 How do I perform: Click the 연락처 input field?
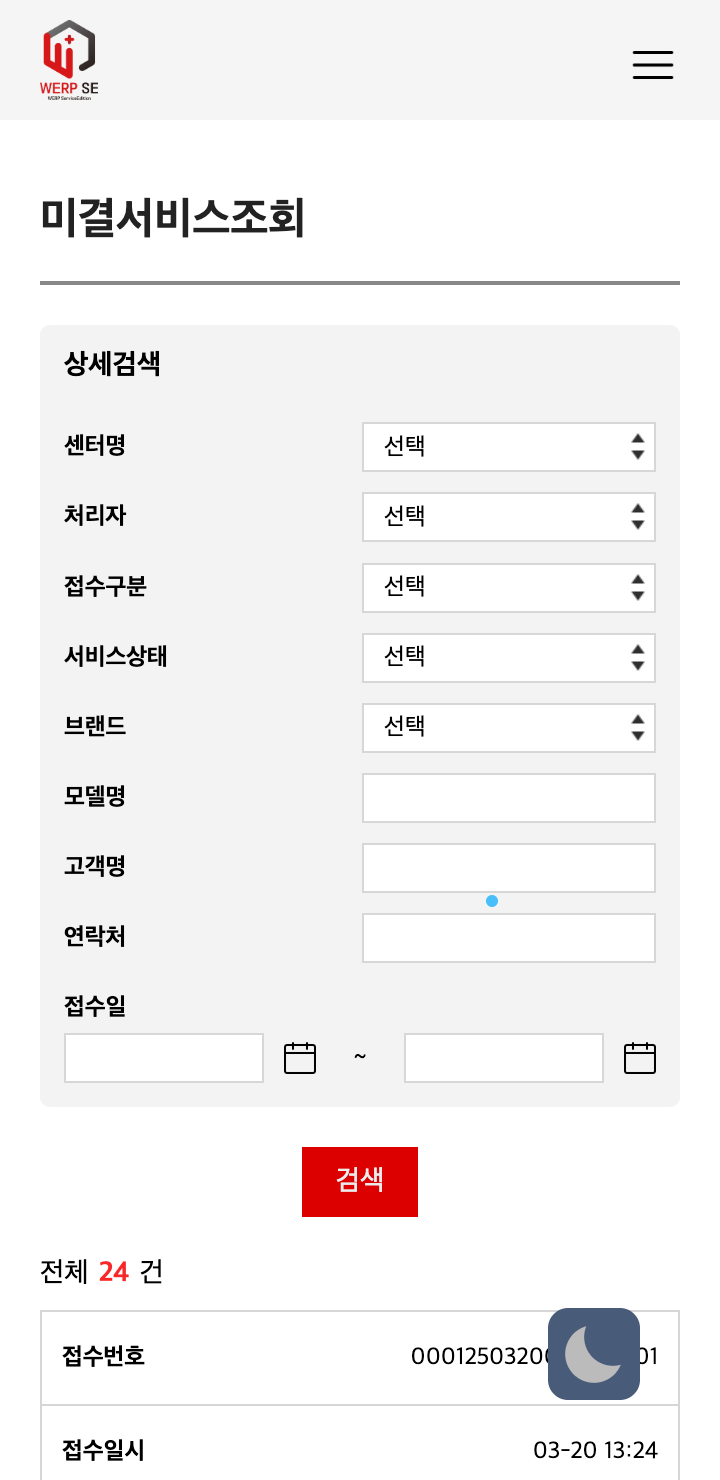click(508, 937)
